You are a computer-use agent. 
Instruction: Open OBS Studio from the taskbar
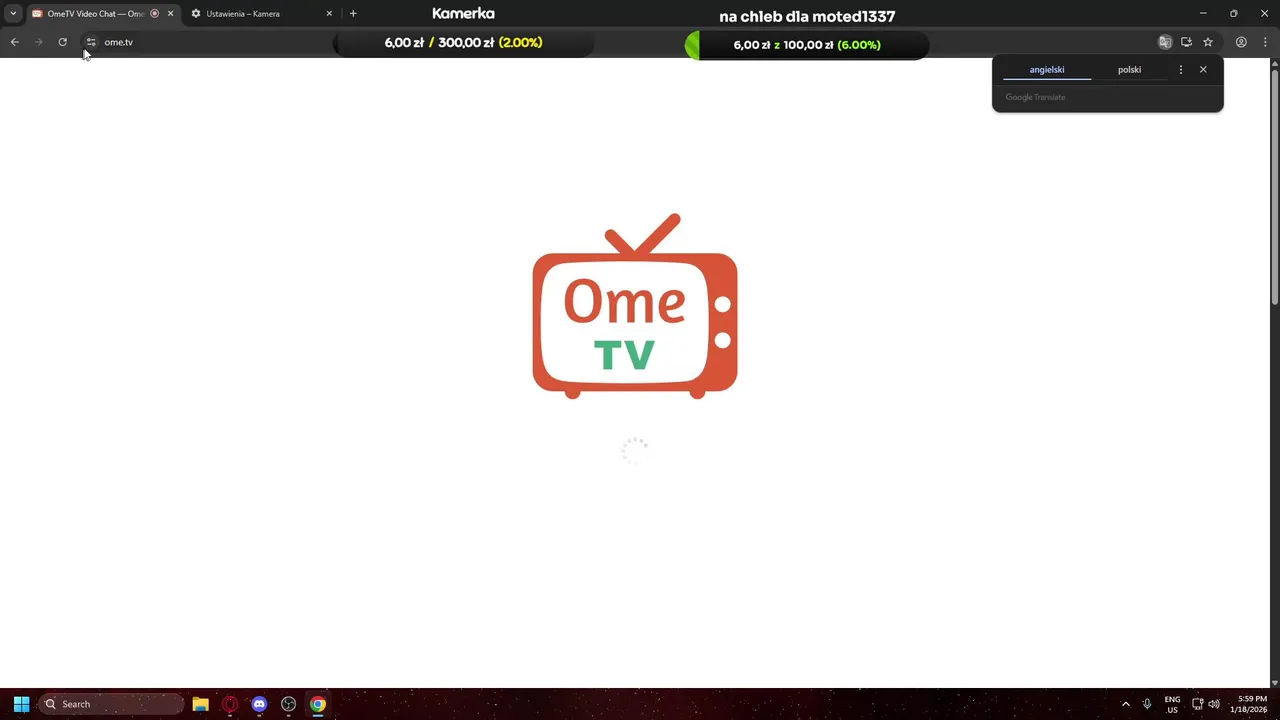click(x=288, y=704)
